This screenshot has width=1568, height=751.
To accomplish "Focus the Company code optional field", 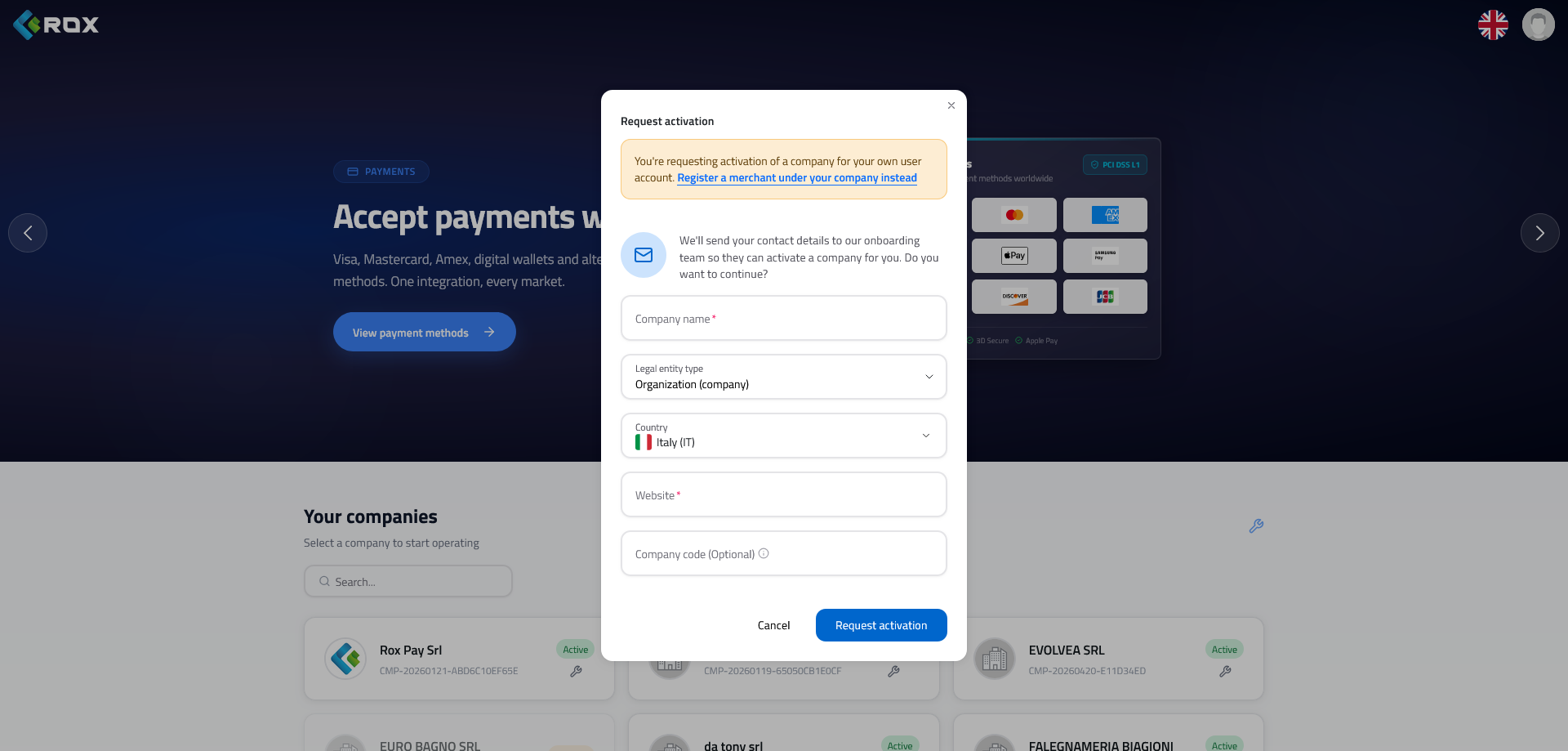I will [784, 553].
